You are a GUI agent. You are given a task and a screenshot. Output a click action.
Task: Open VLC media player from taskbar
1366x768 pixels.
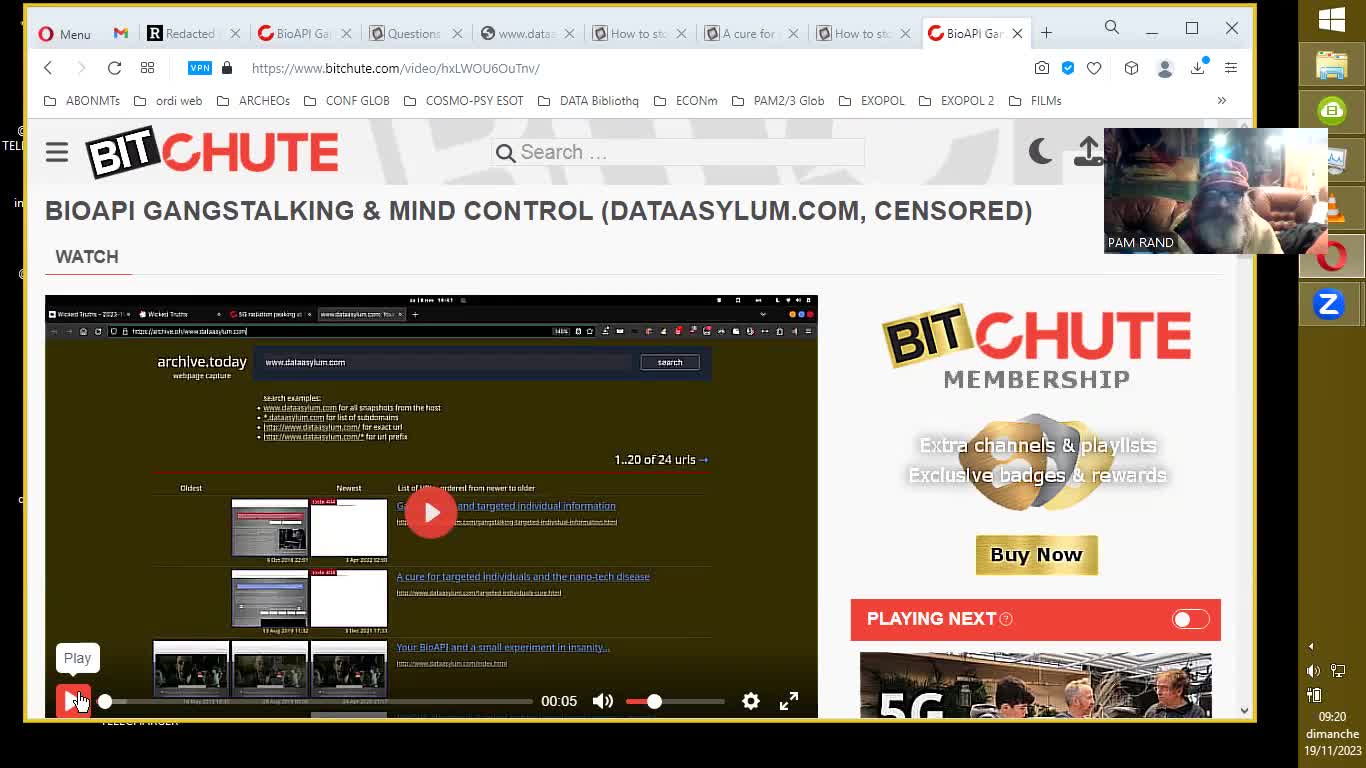(x=1332, y=210)
